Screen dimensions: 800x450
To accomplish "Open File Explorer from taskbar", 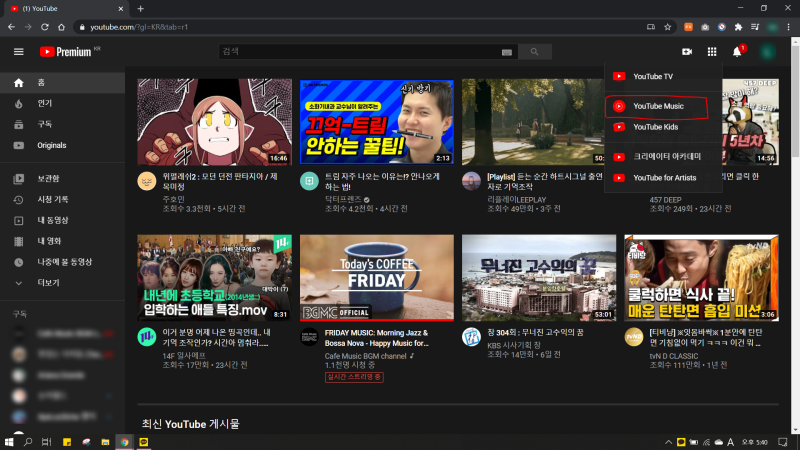I will coord(105,442).
